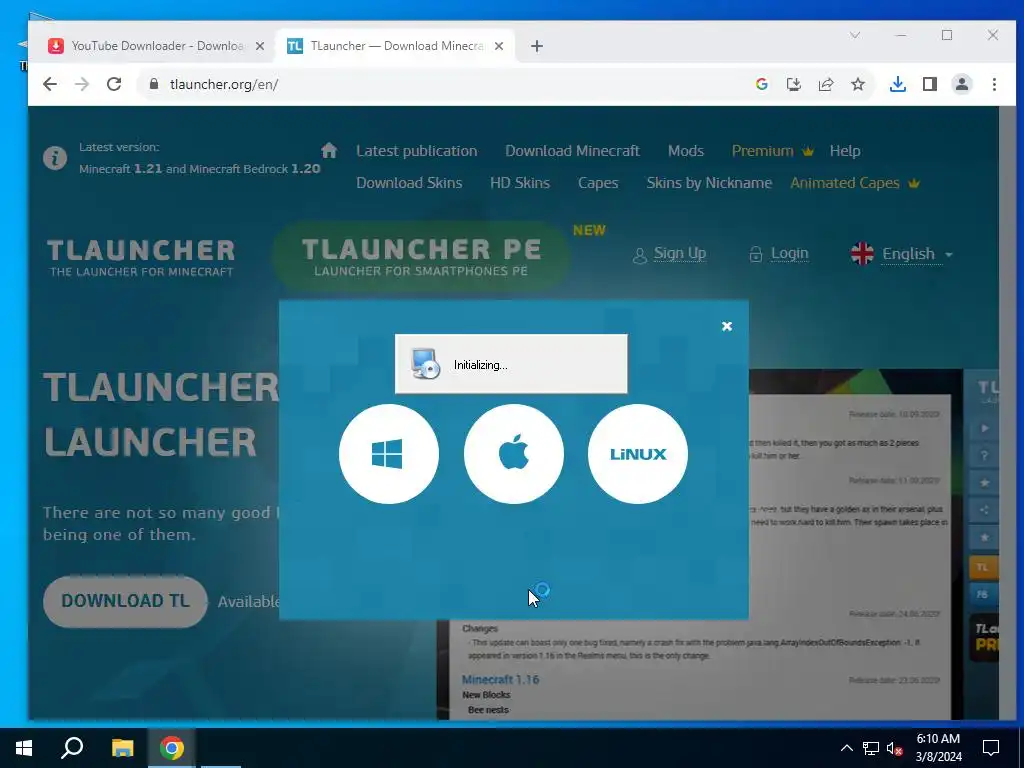The width and height of the screenshot is (1024, 768).
Task: Open the Windows Start menu
Action: click(24, 748)
